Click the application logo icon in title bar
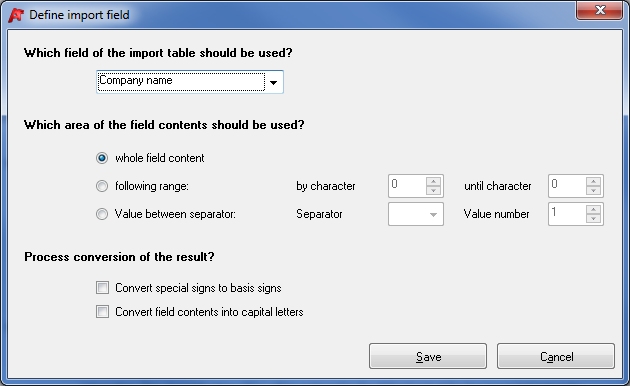The width and height of the screenshot is (630, 386). tap(16, 15)
